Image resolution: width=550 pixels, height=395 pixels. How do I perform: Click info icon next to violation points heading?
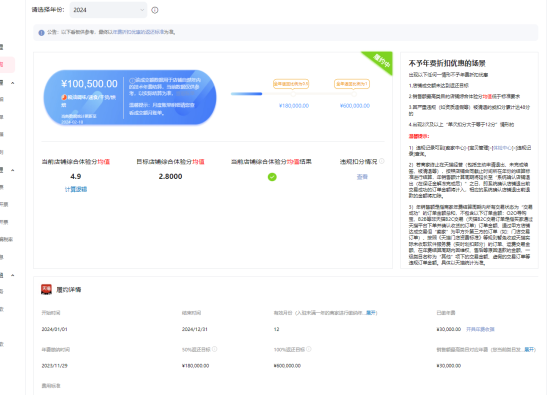pos(382,161)
